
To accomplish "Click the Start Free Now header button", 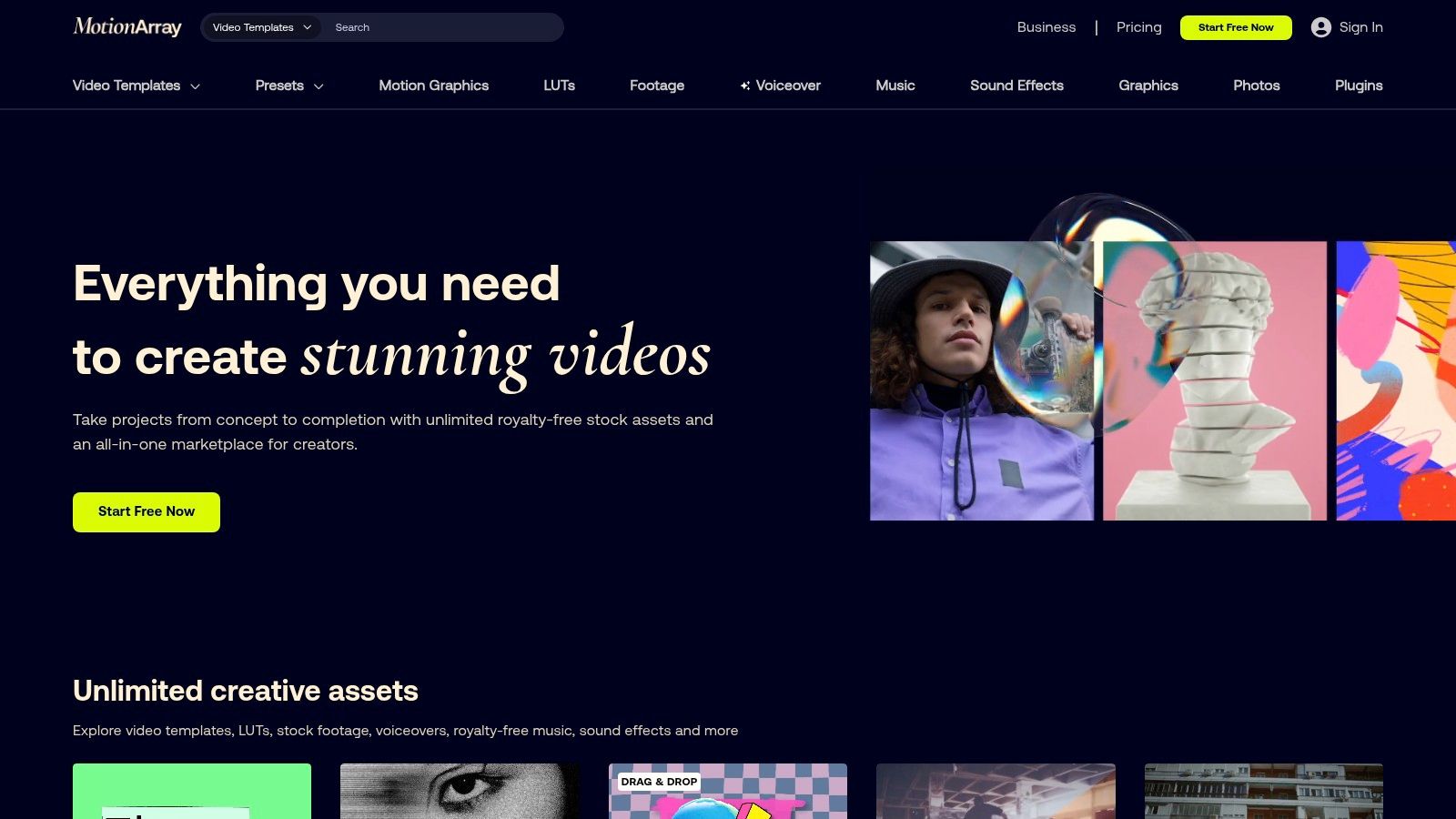I will pos(1236,27).
